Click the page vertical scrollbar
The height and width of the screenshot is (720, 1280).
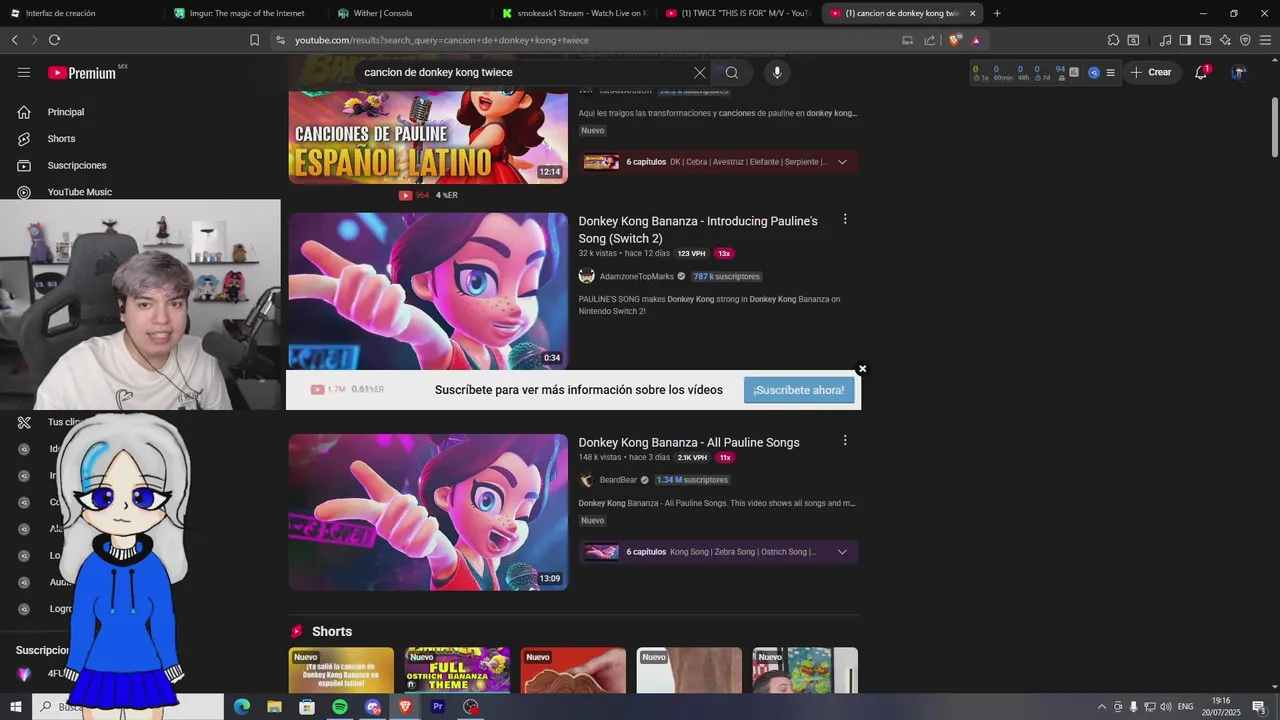tap(1275, 127)
